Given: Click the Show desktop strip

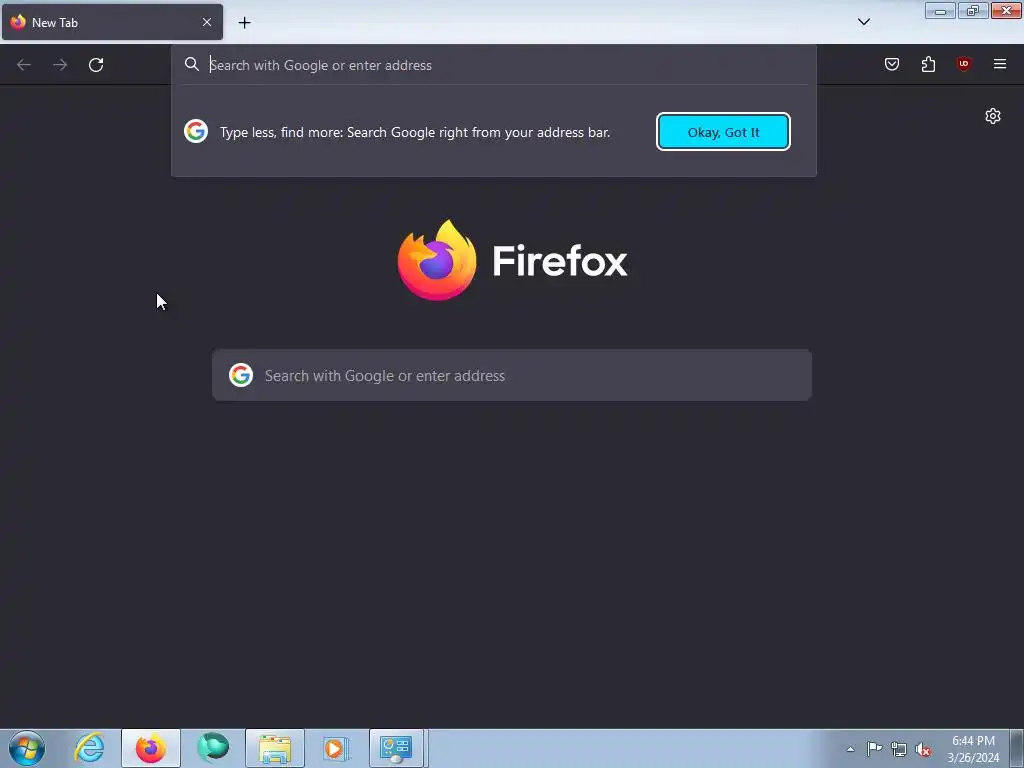Looking at the screenshot, I should (x=1017, y=748).
